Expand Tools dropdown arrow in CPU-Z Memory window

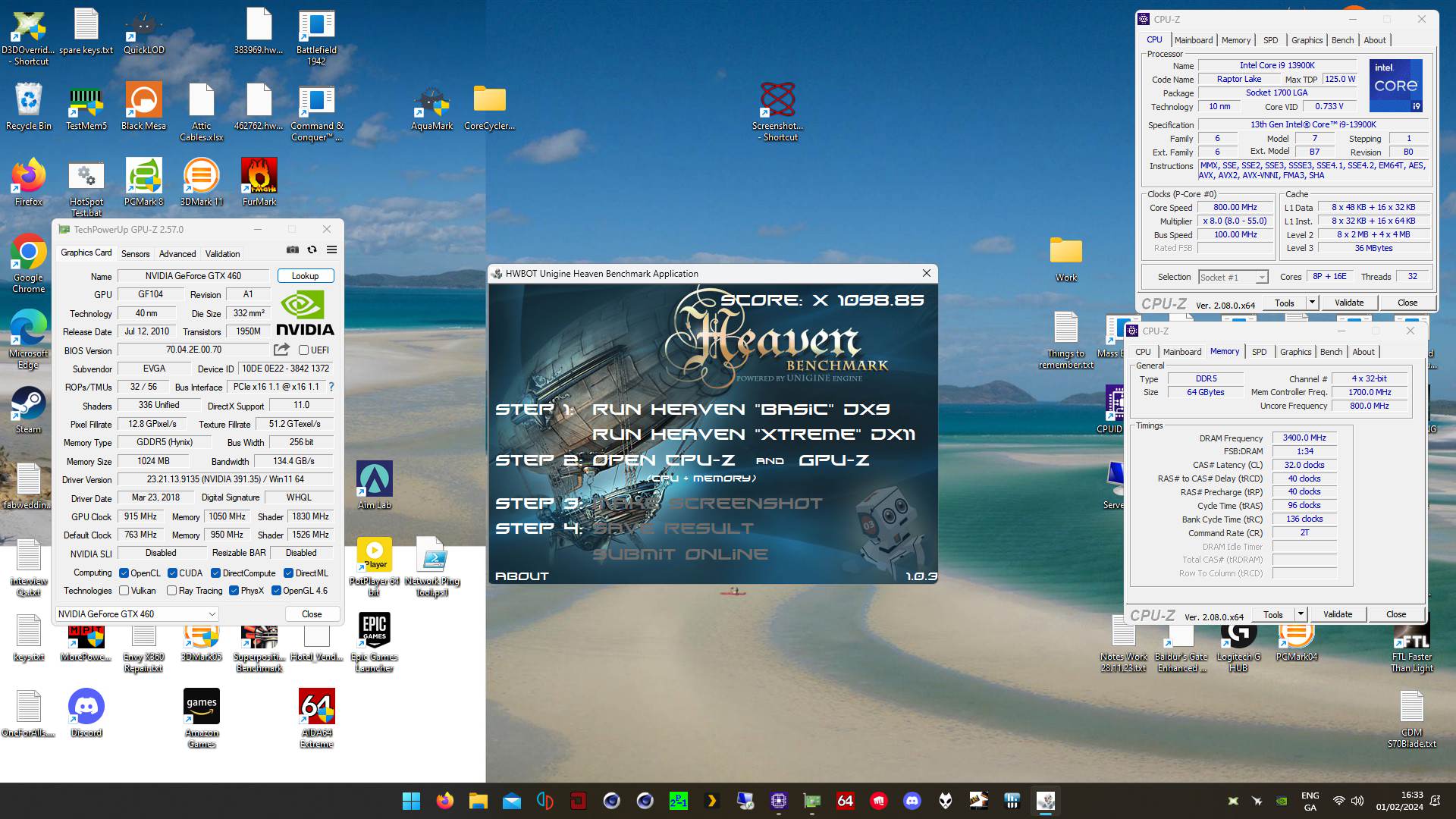[x=1301, y=614]
